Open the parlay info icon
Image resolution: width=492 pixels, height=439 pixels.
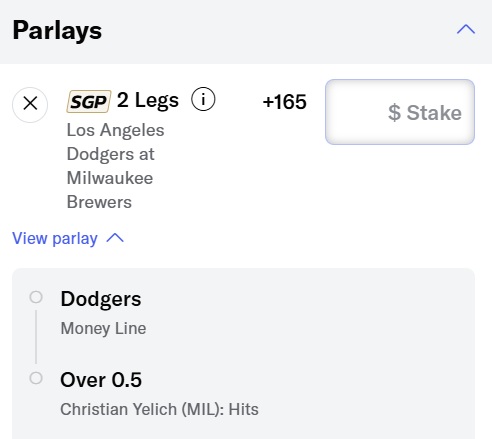click(203, 99)
